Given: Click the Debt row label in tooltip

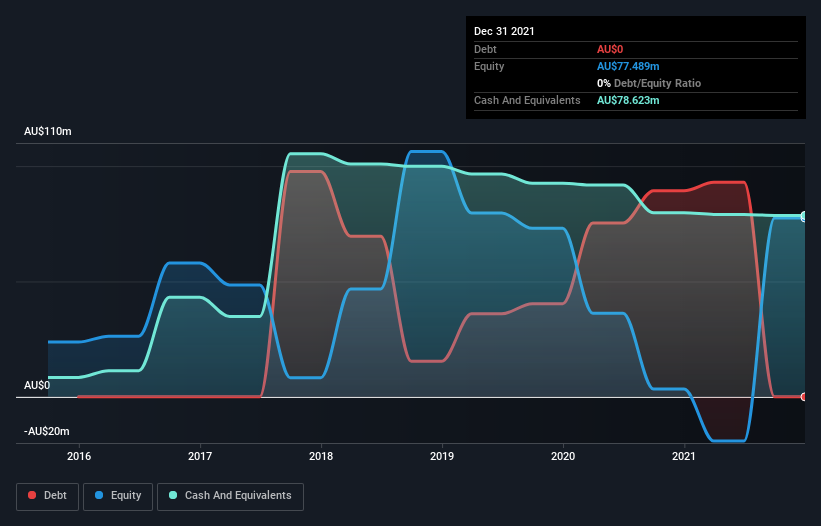Looking at the screenshot, I should [x=485, y=49].
